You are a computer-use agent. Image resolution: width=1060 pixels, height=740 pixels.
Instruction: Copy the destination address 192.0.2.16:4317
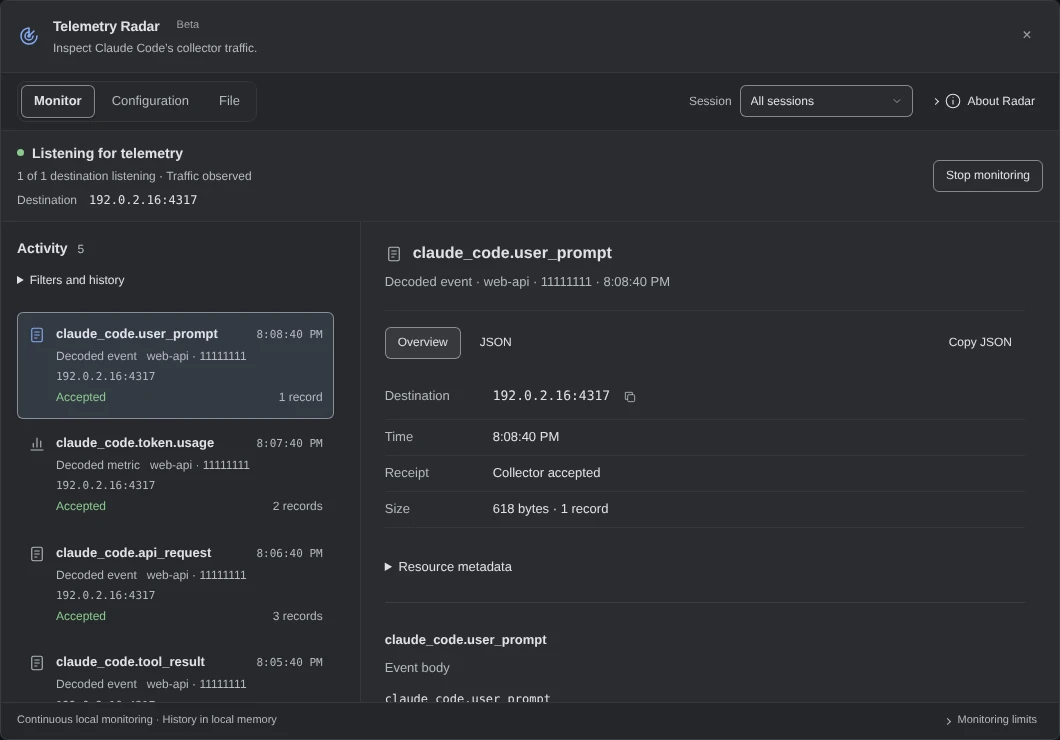[x=629, y=397]
